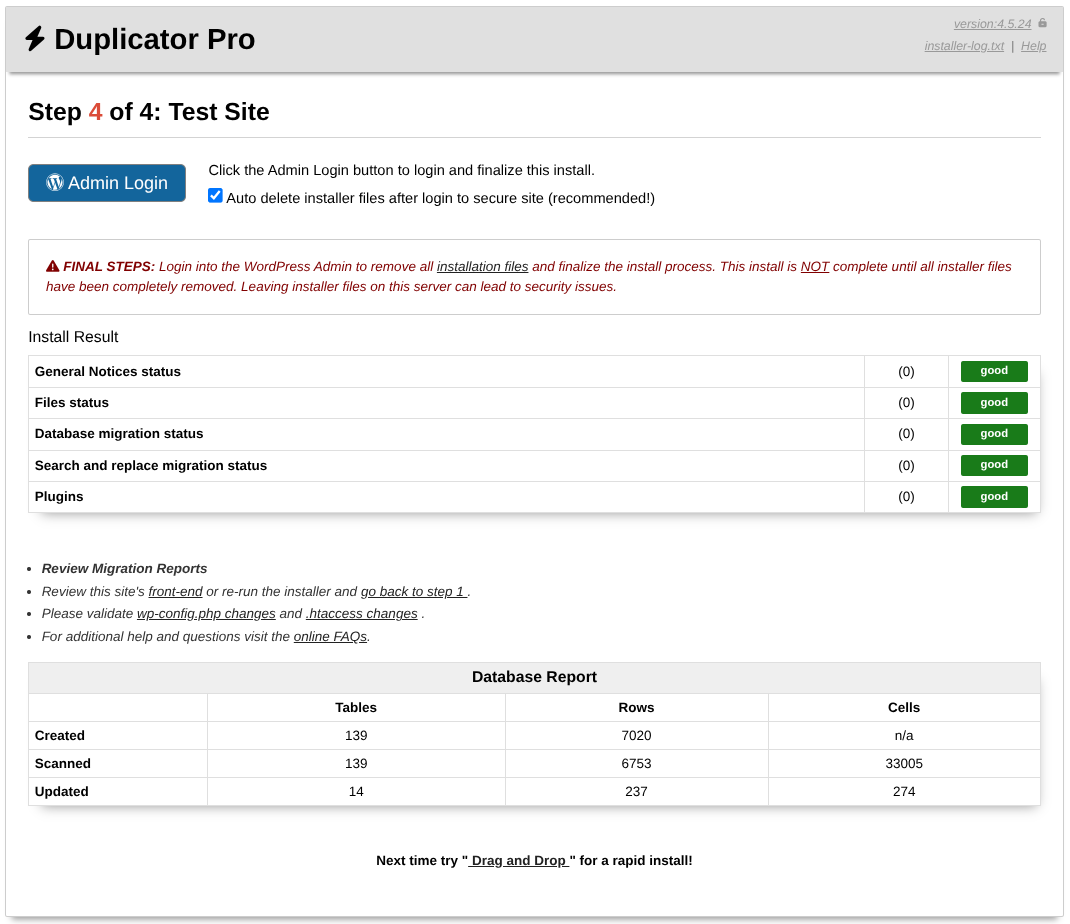Screen dimensions: 1070x924
Task: Click the green good badge for Plugins
Action: click(x=993, y=497)
